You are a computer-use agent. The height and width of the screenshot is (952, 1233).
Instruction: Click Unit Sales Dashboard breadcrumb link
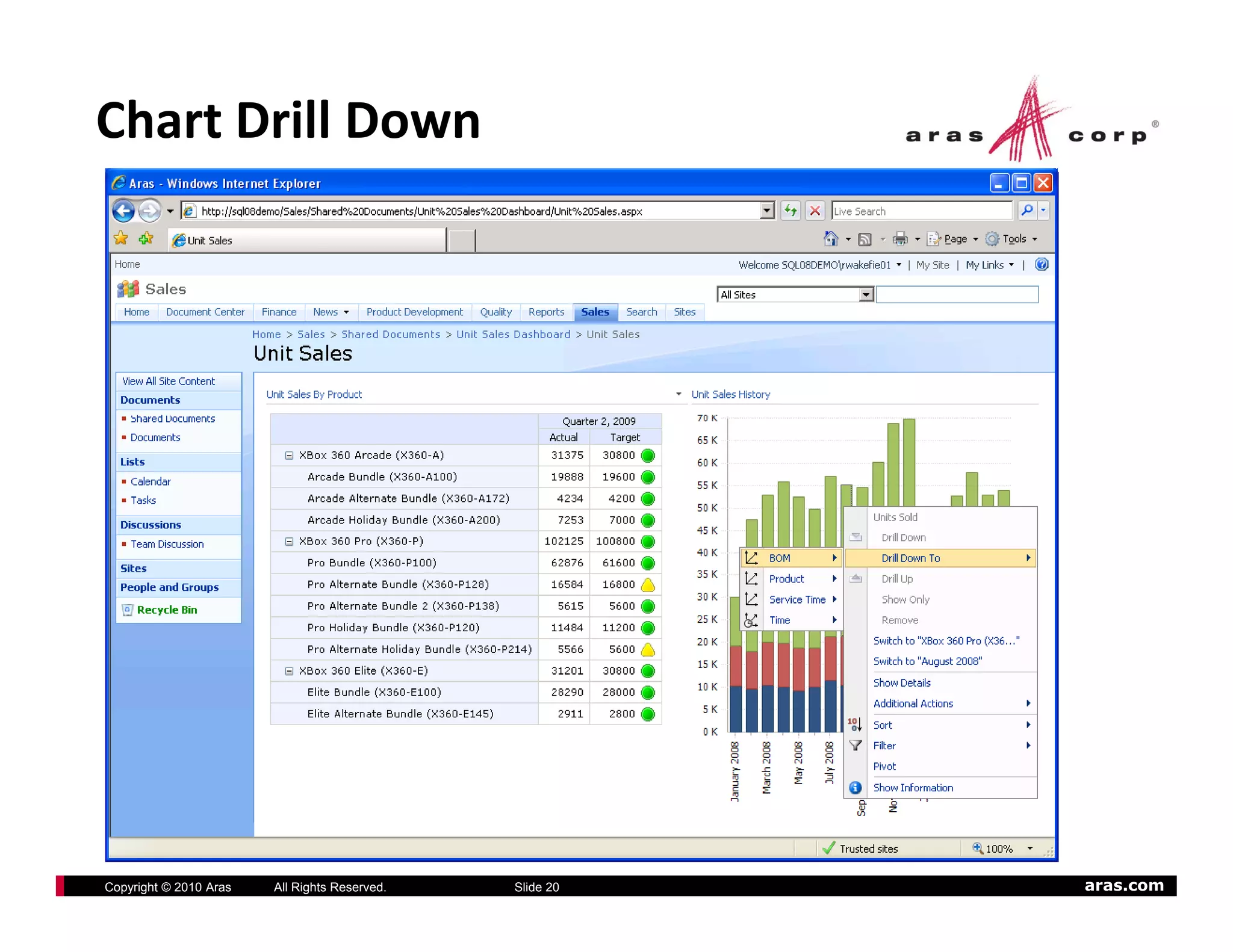click(513, 334)
